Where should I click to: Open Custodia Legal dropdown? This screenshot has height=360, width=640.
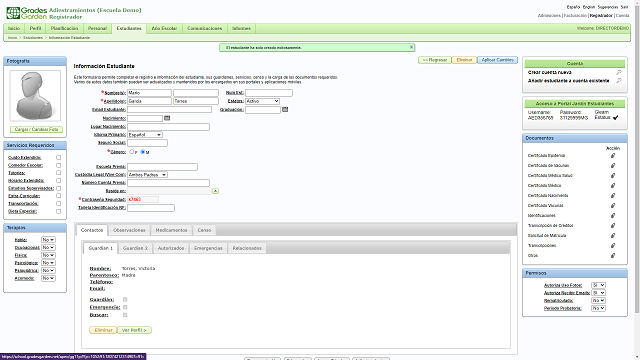147,175
